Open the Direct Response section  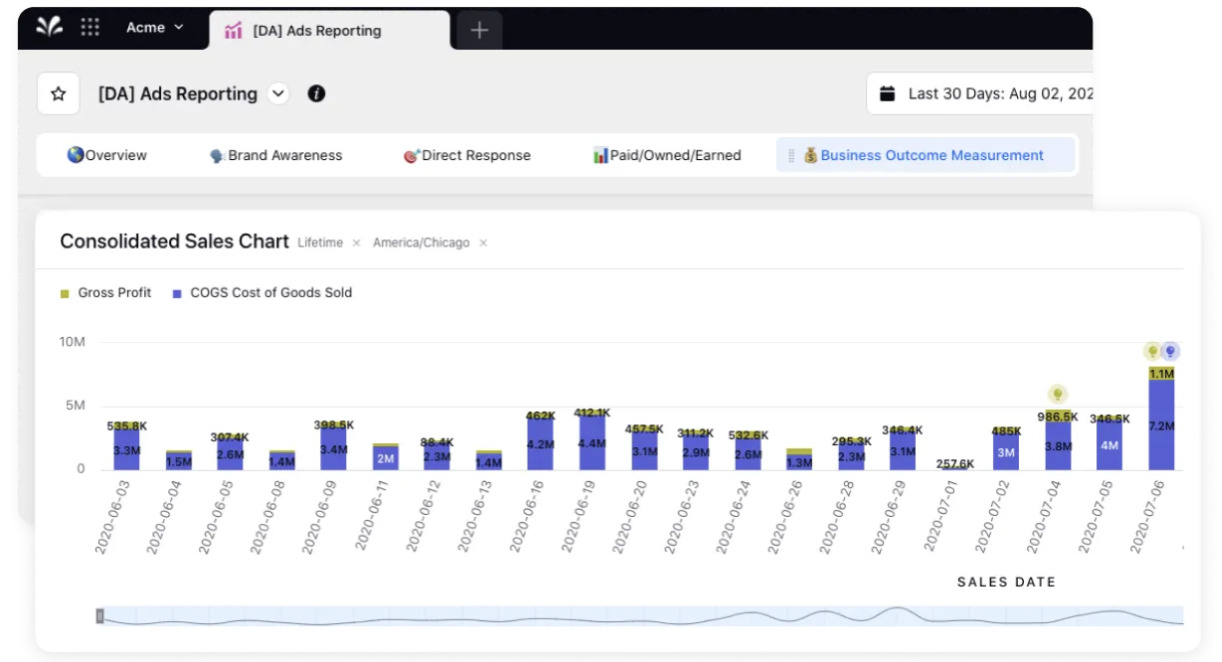[467, 155]
